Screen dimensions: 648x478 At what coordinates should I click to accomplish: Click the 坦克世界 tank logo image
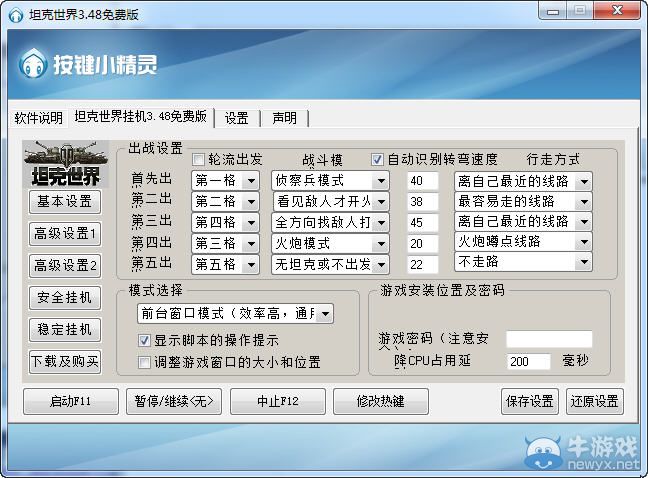tap(66, 164)
